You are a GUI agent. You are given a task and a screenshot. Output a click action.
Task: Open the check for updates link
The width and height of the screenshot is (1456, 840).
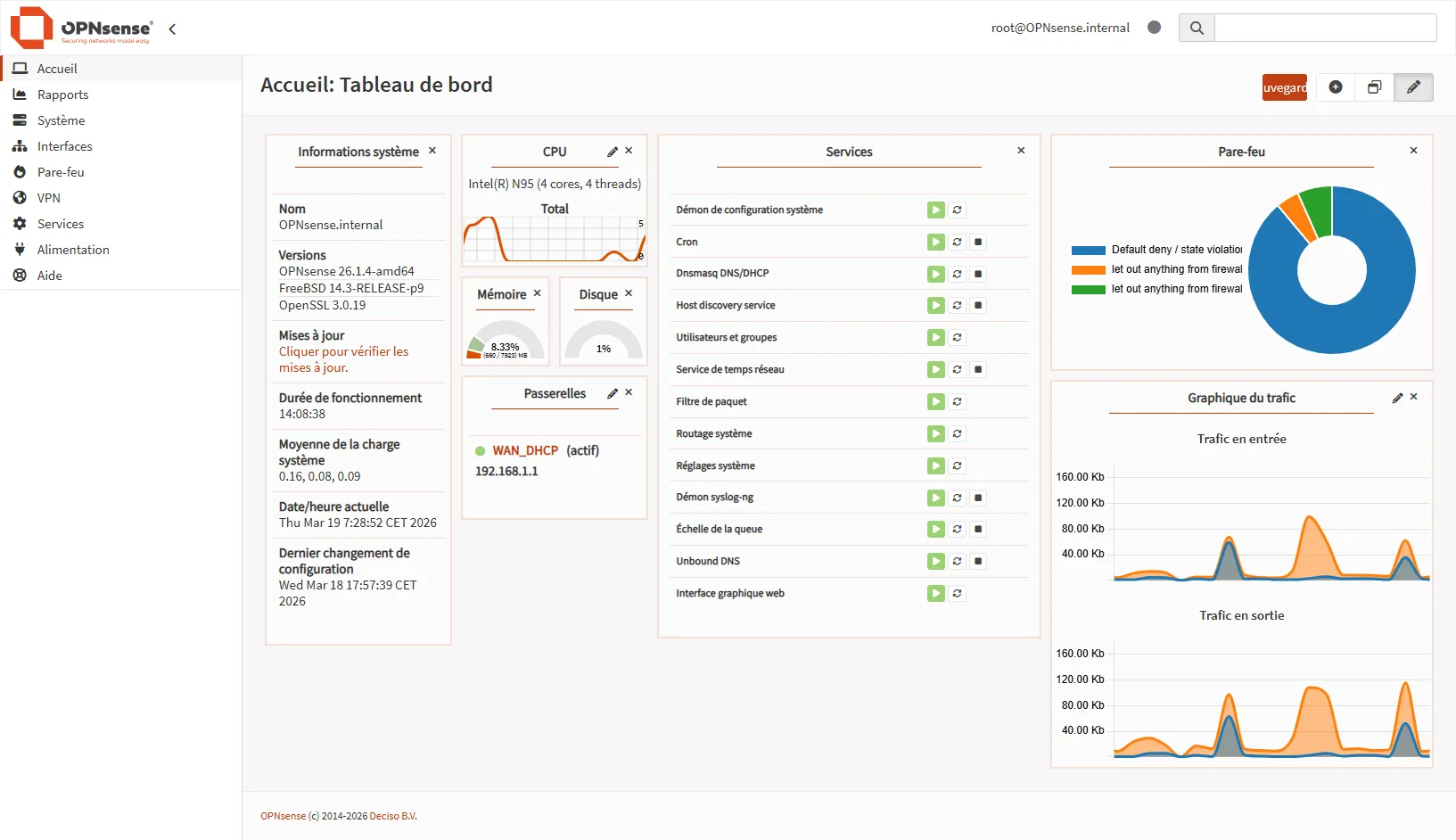coord(344,359)
